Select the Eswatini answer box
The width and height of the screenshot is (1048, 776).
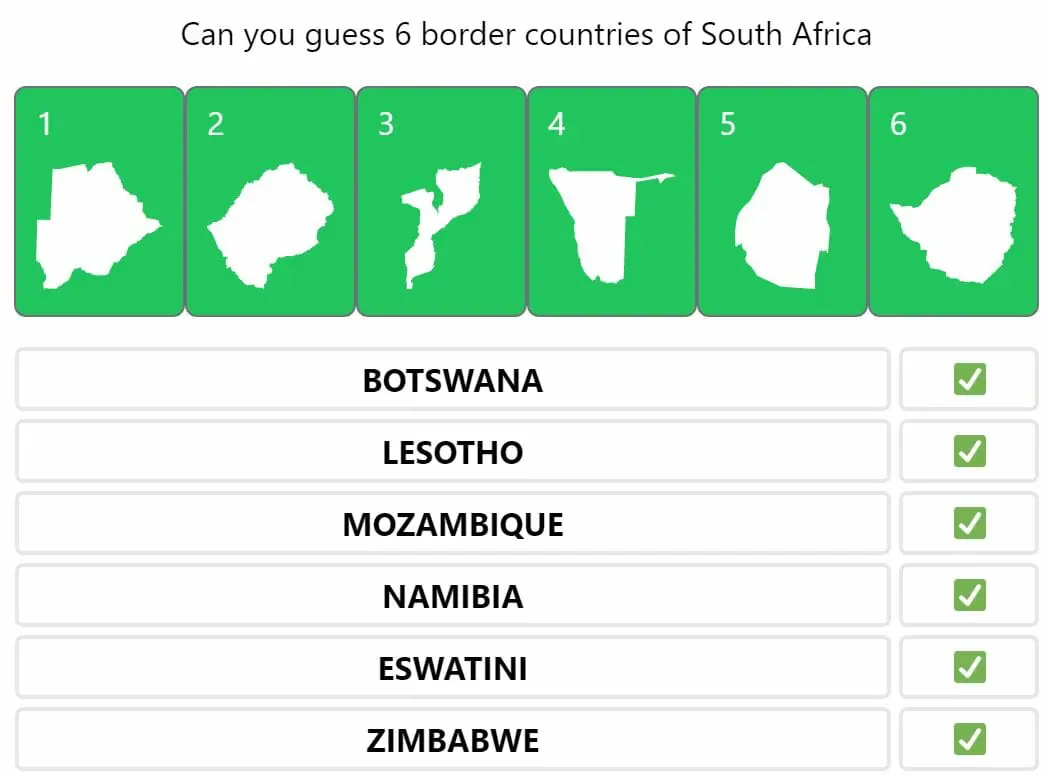click(452, 668)
